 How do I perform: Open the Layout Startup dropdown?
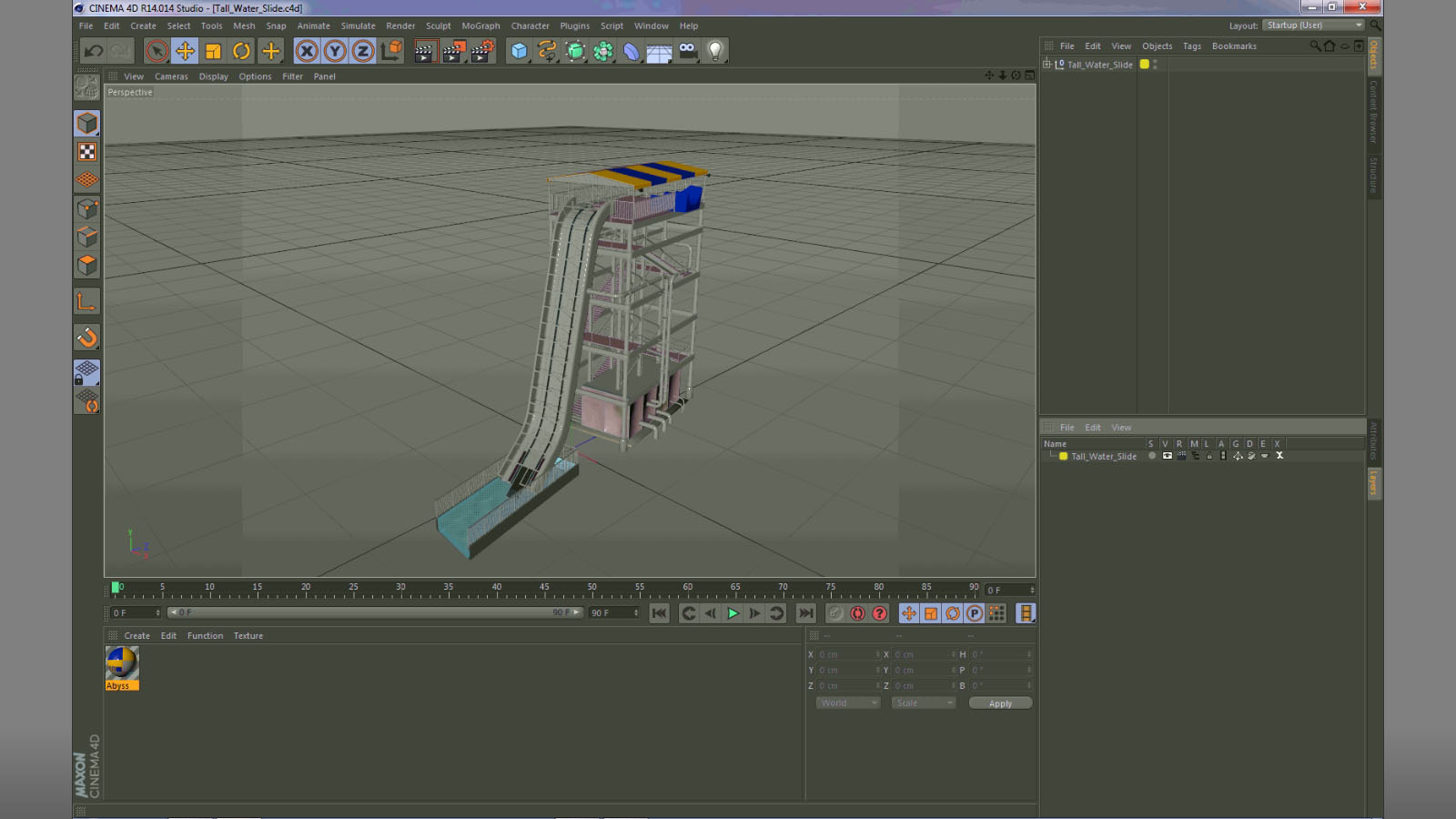(x=1313, y=25)
